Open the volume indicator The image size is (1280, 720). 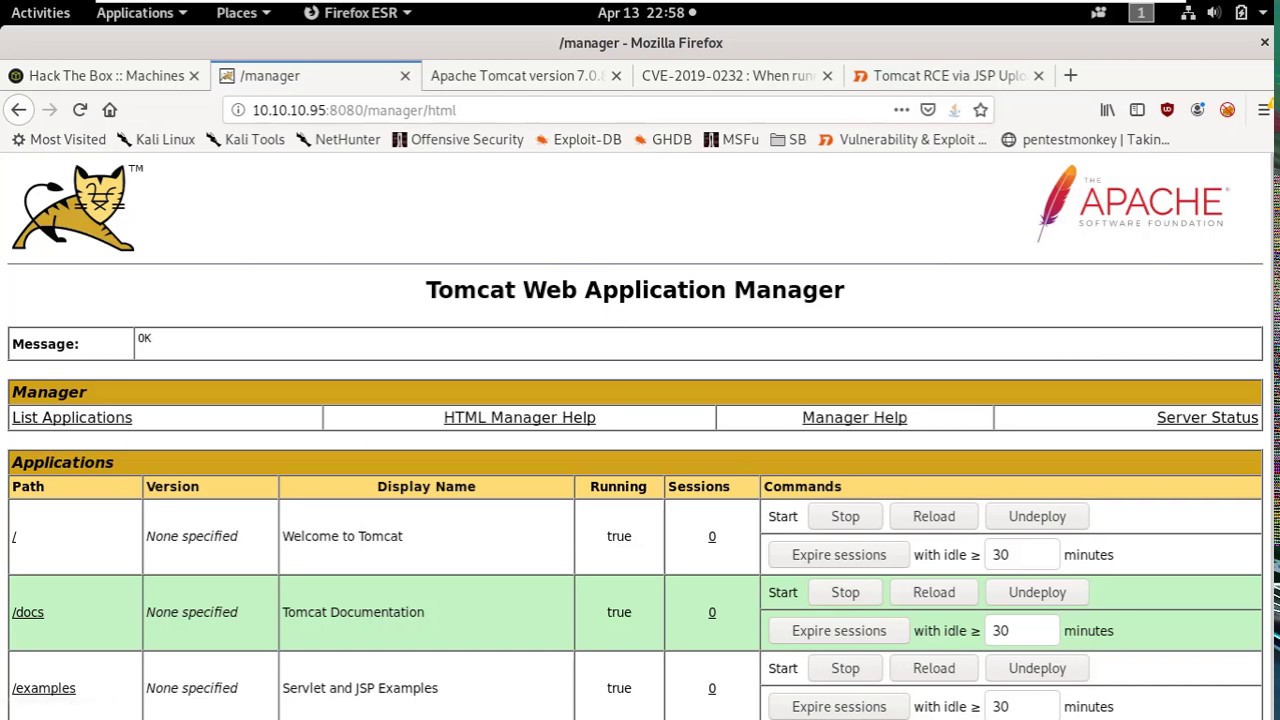tap(1214, 13)
